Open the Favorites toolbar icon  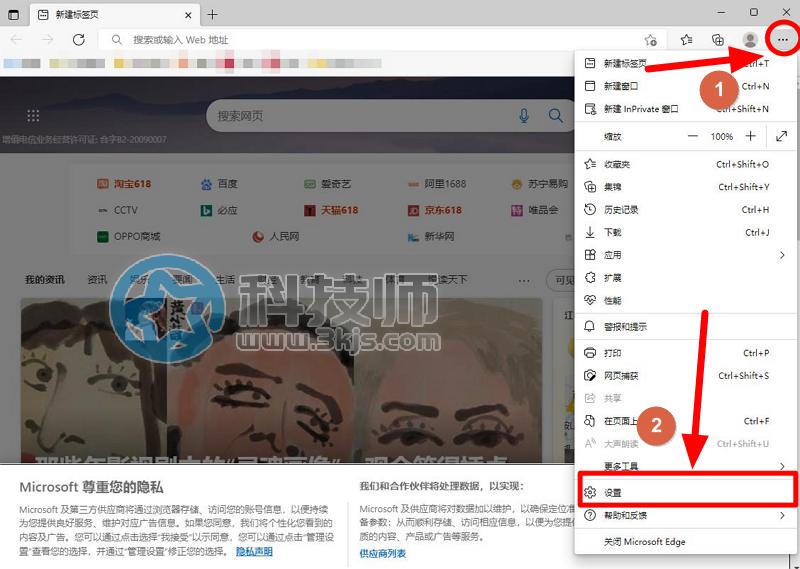coord(687,40)
